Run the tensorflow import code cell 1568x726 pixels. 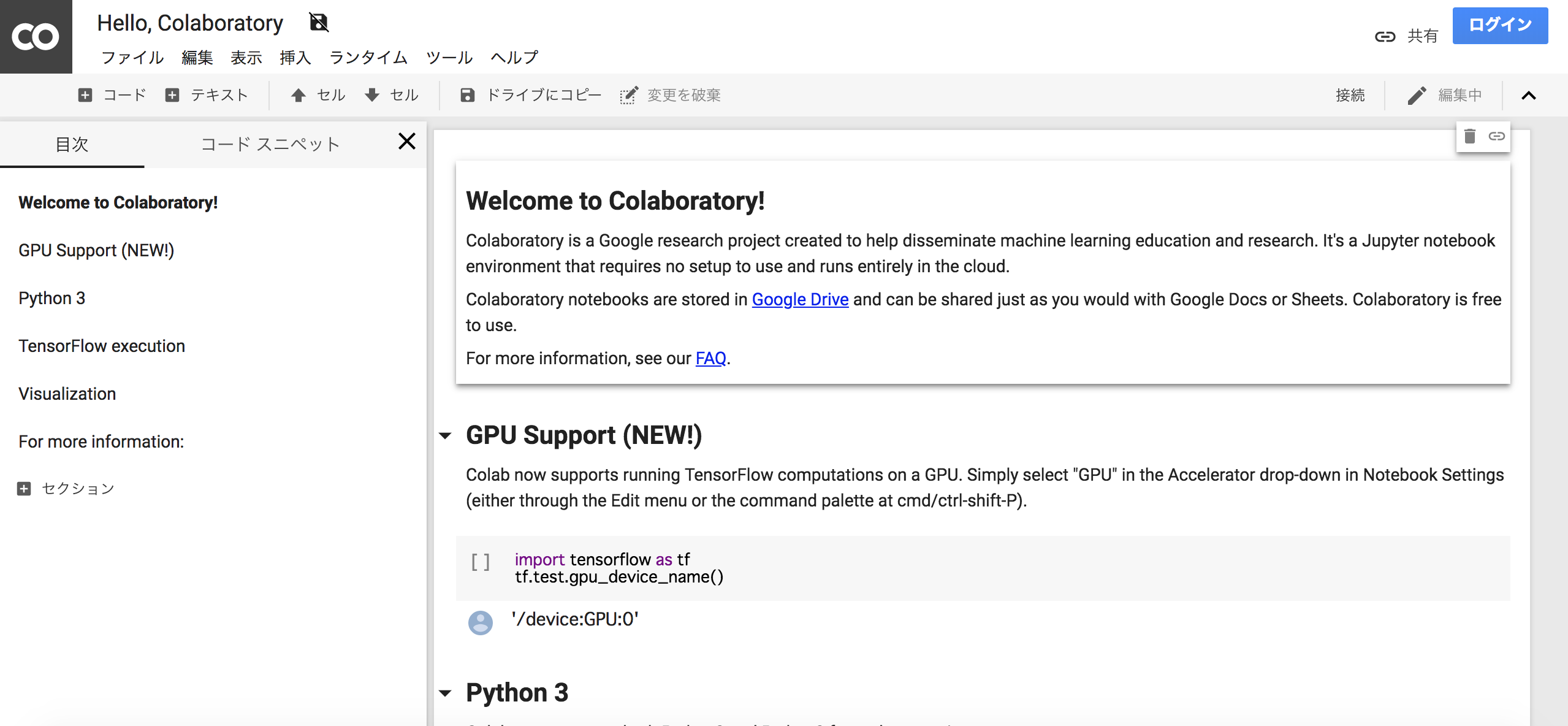pyautogui.click(x=481, y=562)
